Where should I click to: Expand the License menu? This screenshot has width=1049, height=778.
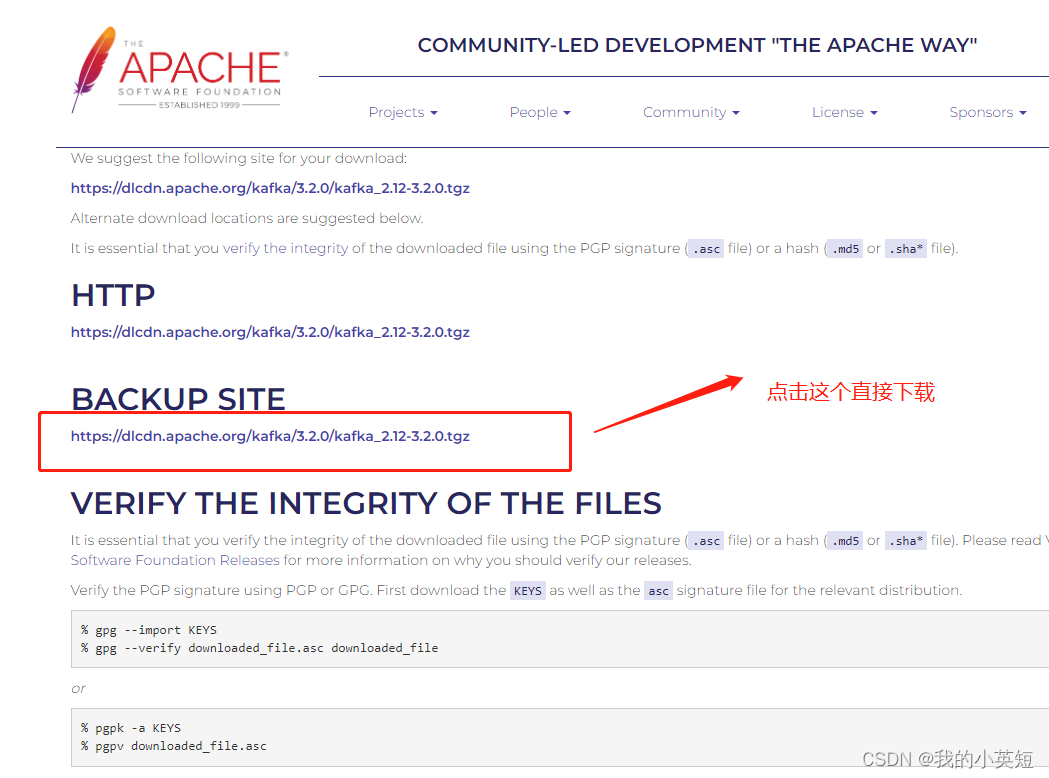844,112
